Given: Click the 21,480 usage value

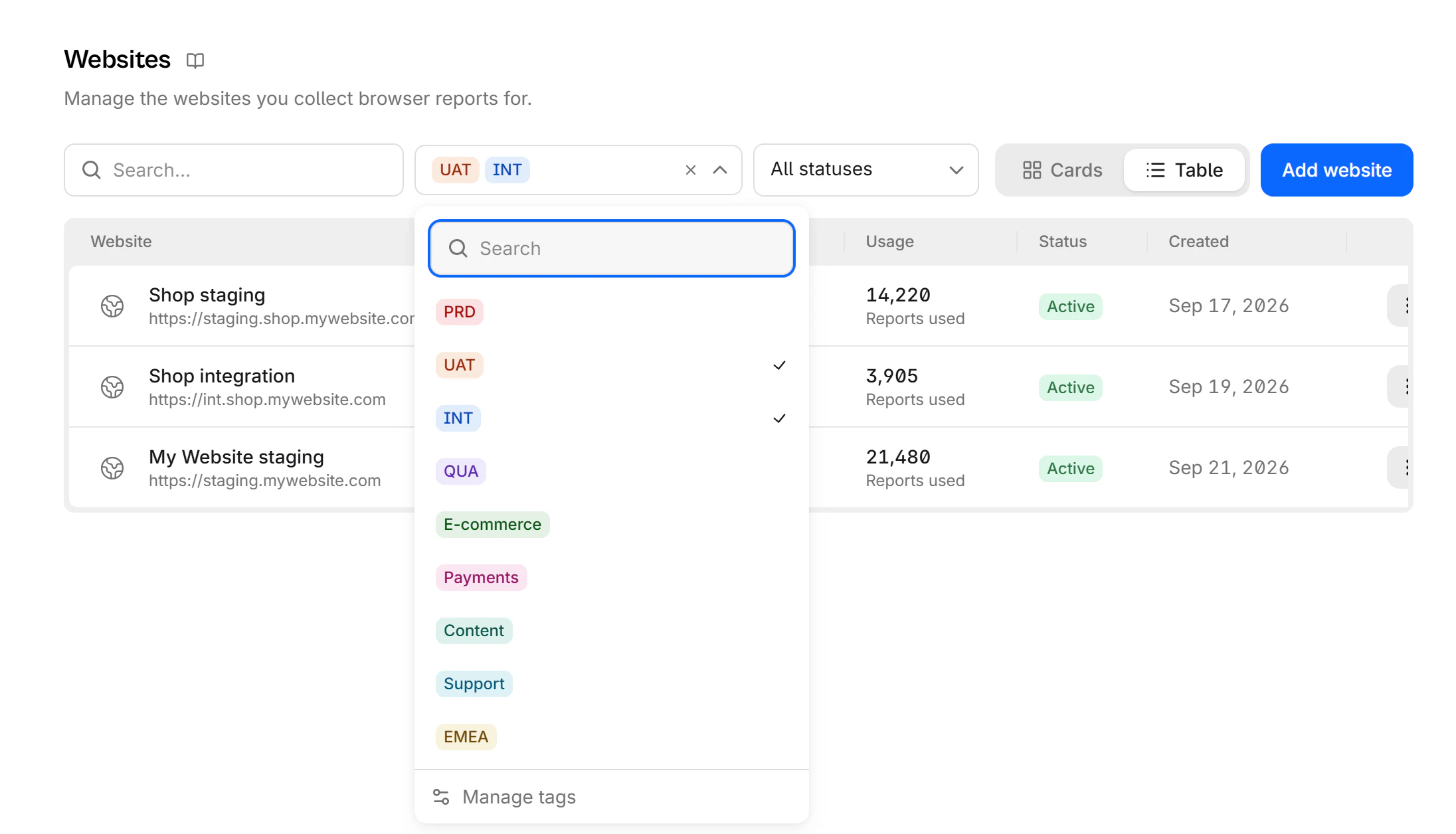Looking at the screenshot, I should [x=898, y=457].
